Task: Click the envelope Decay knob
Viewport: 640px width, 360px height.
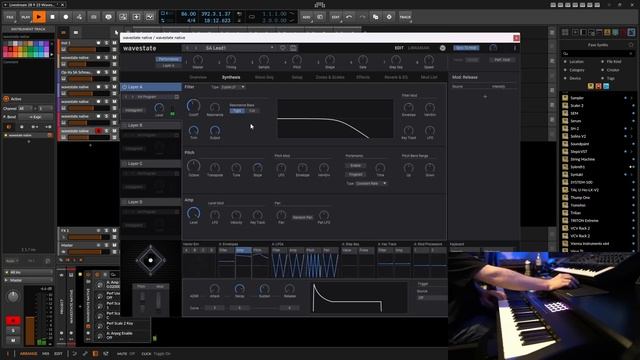Action: click(240, 289)
